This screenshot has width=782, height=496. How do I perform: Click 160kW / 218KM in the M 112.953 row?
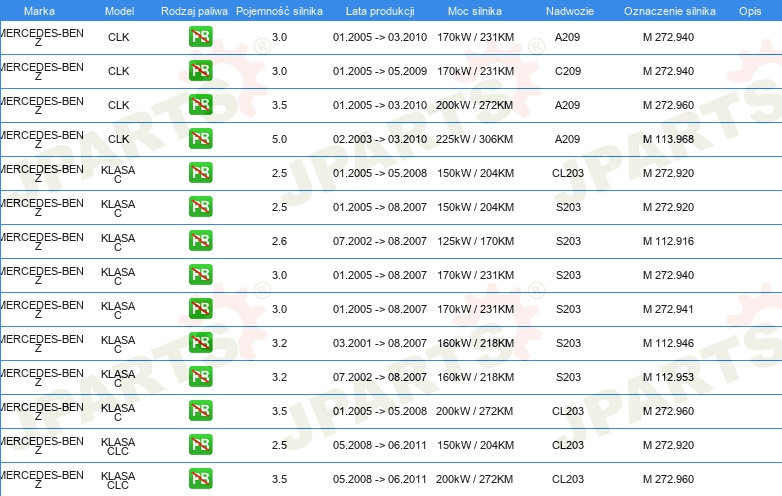coord(475,377)
